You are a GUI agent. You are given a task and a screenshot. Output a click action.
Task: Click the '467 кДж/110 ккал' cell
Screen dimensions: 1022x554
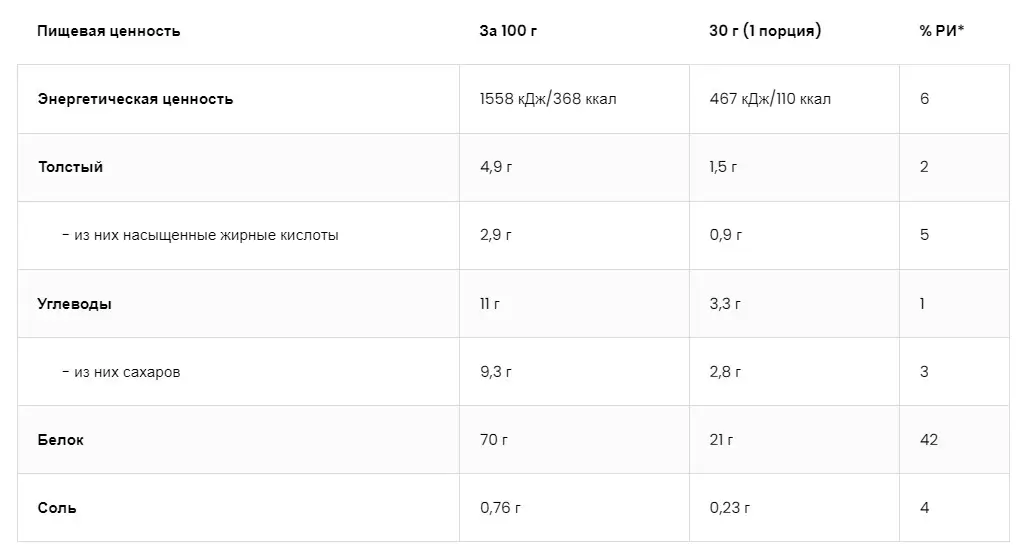770,99
